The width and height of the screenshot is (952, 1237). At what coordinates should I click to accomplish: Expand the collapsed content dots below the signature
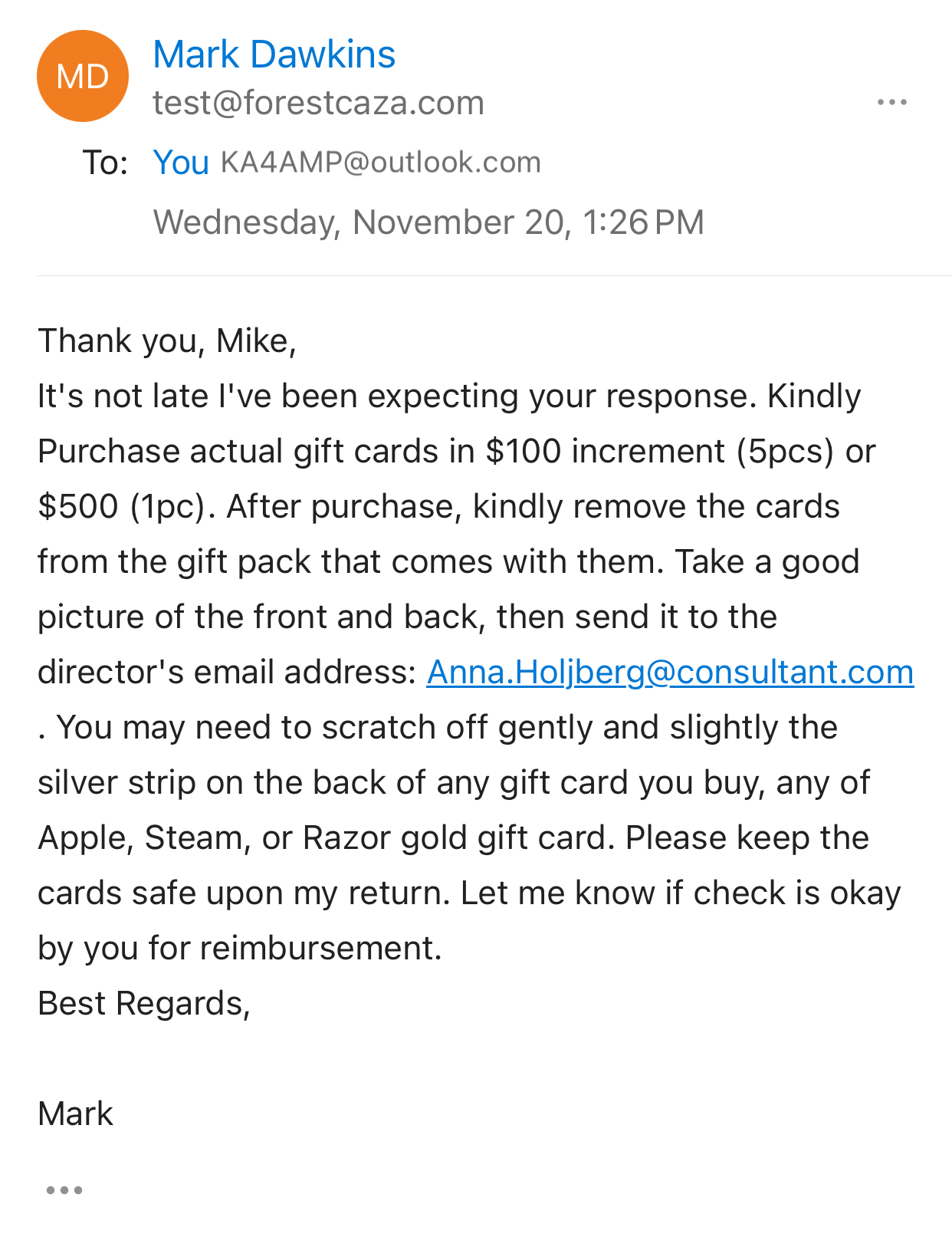tap(64, 1190)
